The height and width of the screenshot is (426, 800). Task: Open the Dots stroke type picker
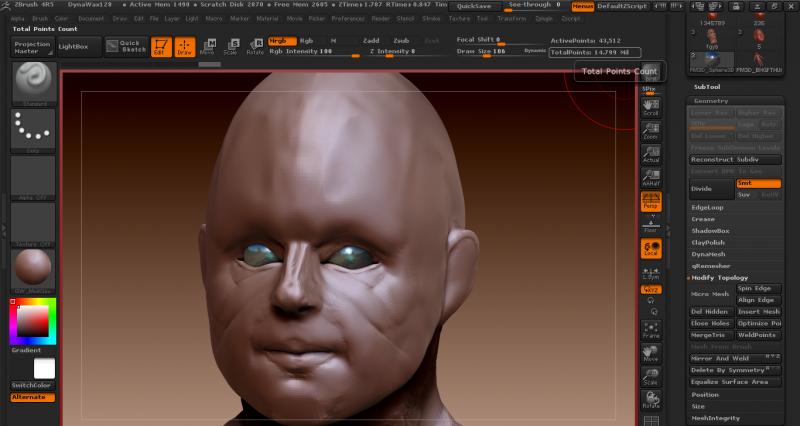point(33,131)
